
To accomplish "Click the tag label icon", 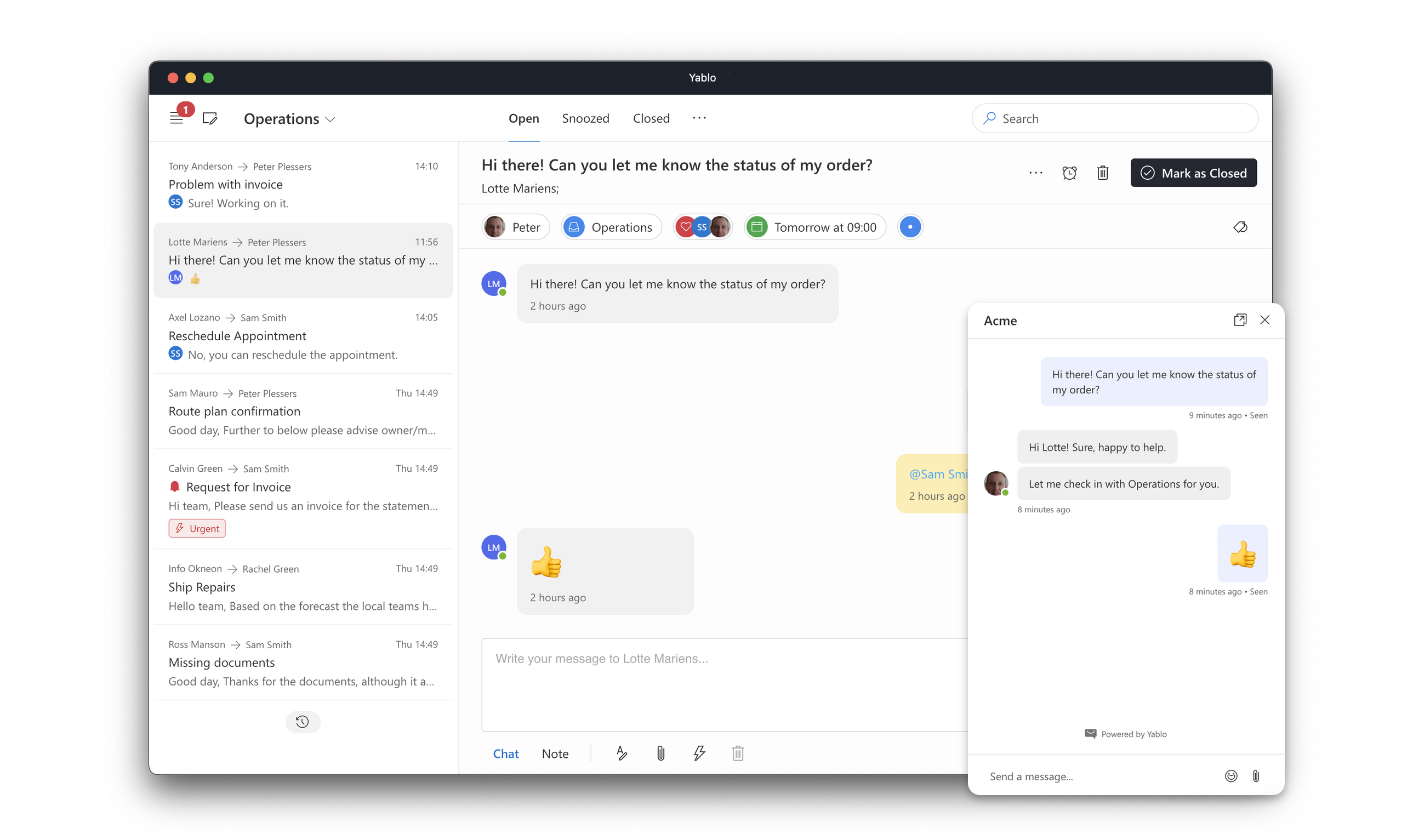I will [1240, 227].
